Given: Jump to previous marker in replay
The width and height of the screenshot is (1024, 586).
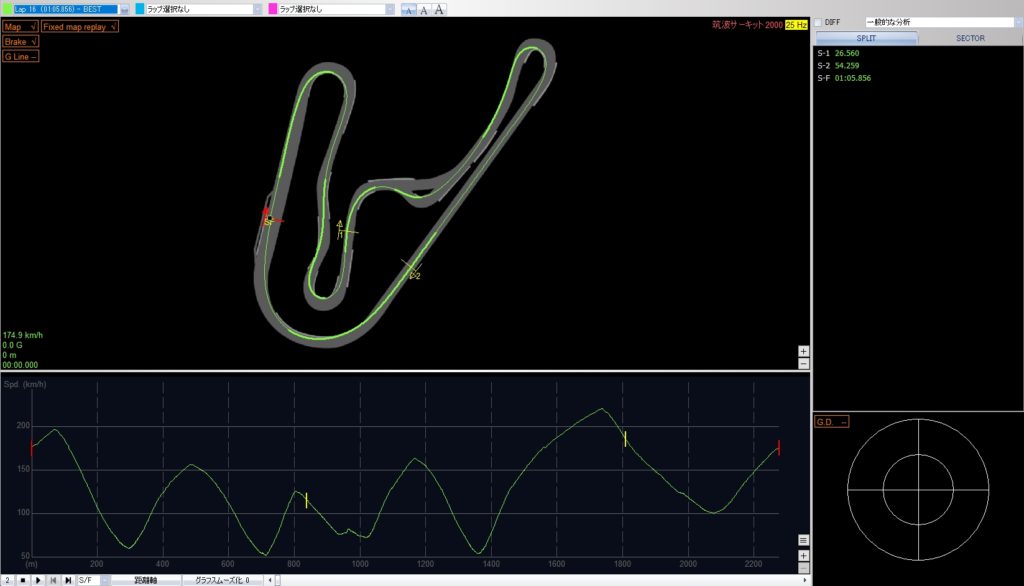Looking at the screenshot, I should [x=53, y=580].
